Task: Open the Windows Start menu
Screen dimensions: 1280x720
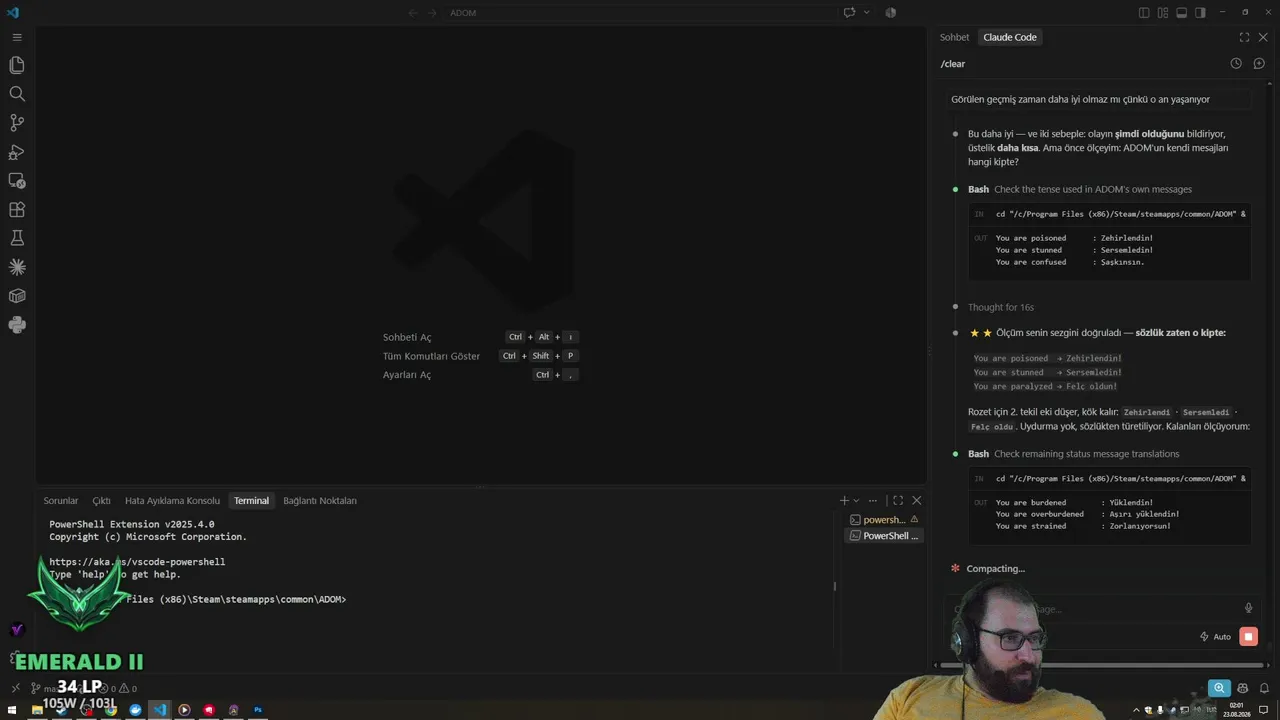Action: tap(11, 710)
